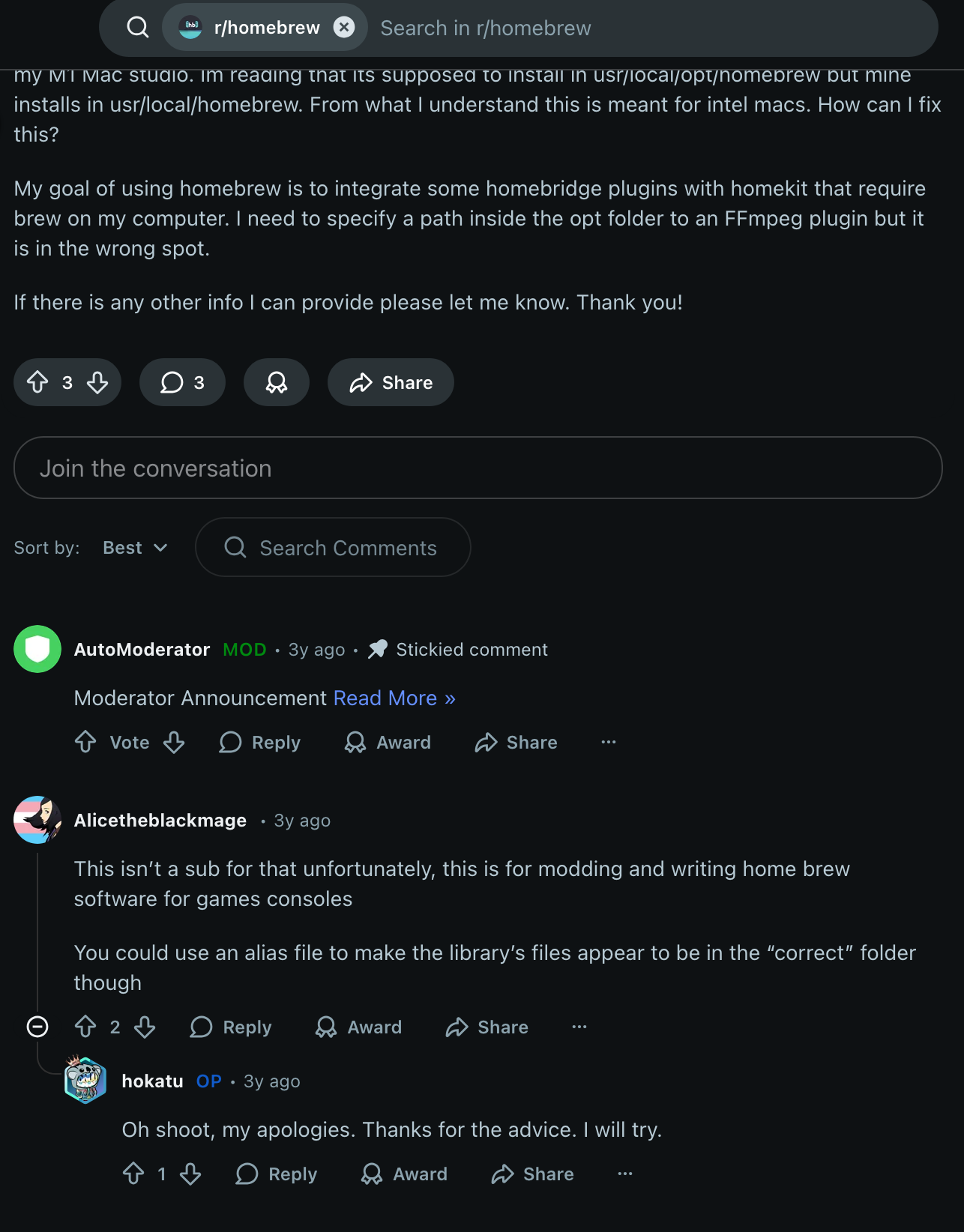Open the Read More link in AutoModerator comment
The height and width of the screenshot is (1232, 964).
tap(394, 698)
